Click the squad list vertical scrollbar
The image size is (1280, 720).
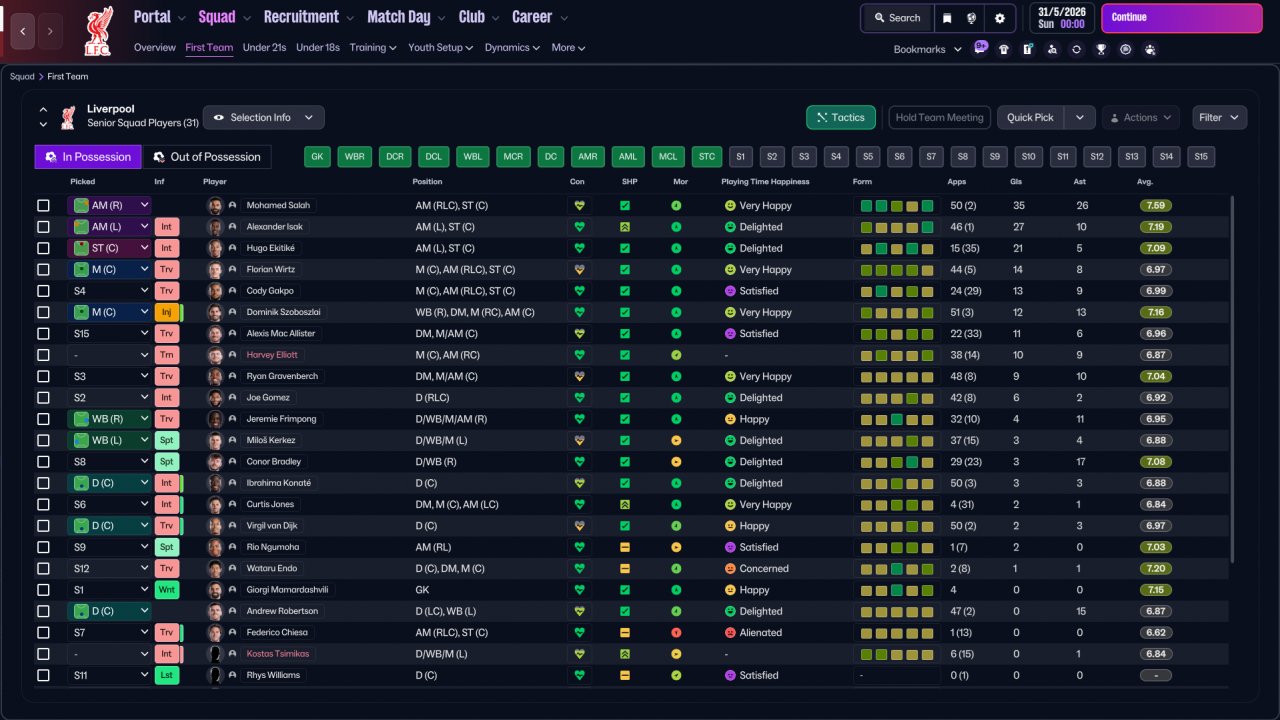1232,380
